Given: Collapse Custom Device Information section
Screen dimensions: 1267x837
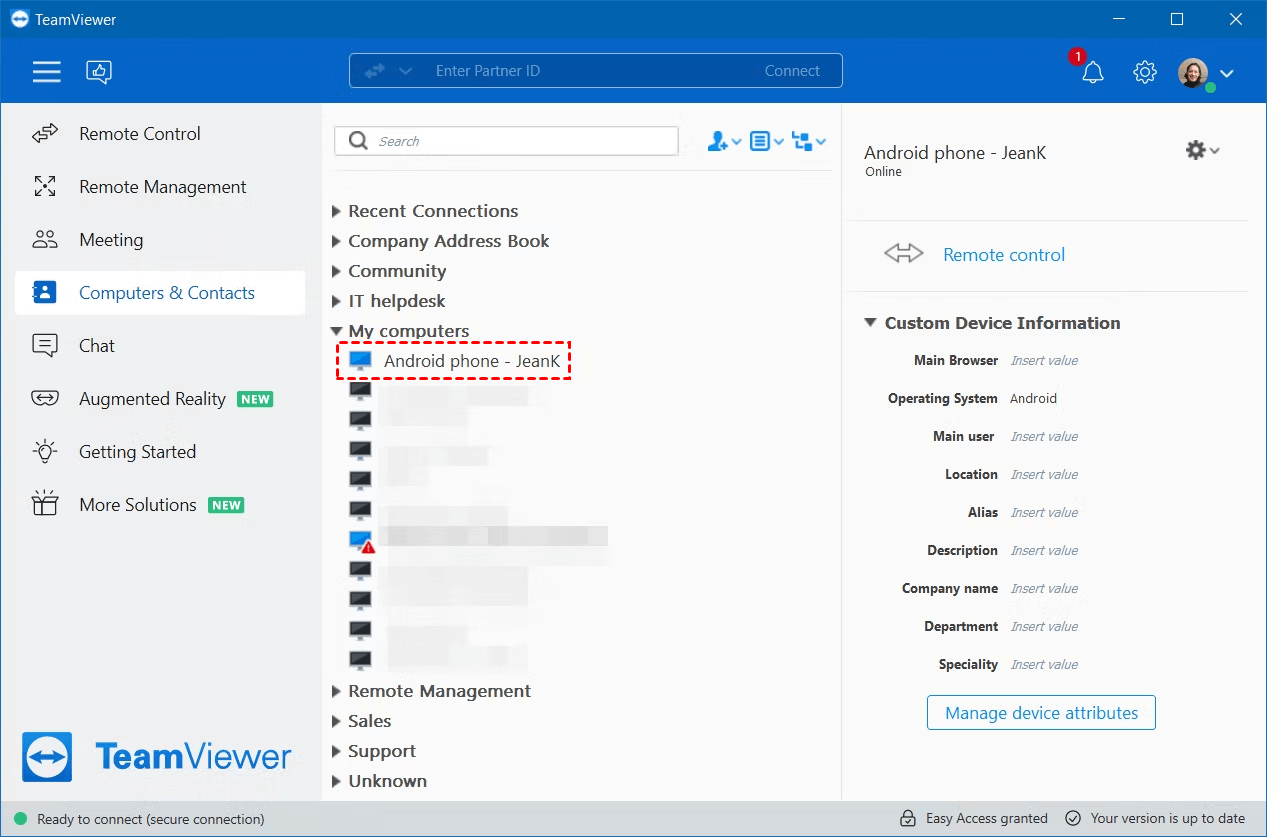Looking at the screenshot, I should point(870,323).
